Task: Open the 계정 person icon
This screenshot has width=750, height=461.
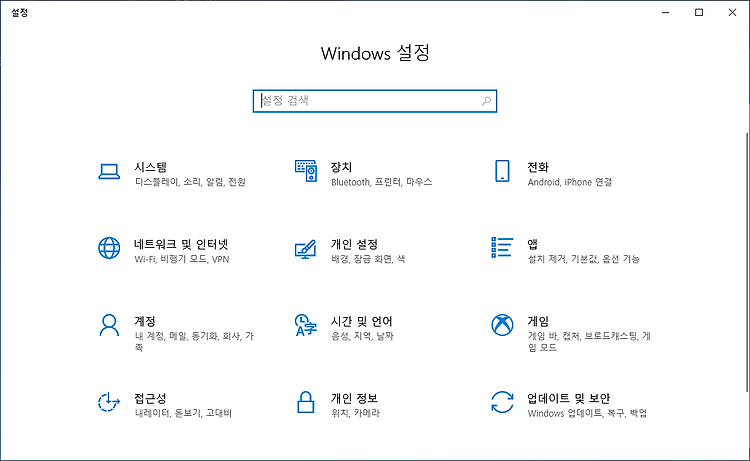Action: [109, 325]
